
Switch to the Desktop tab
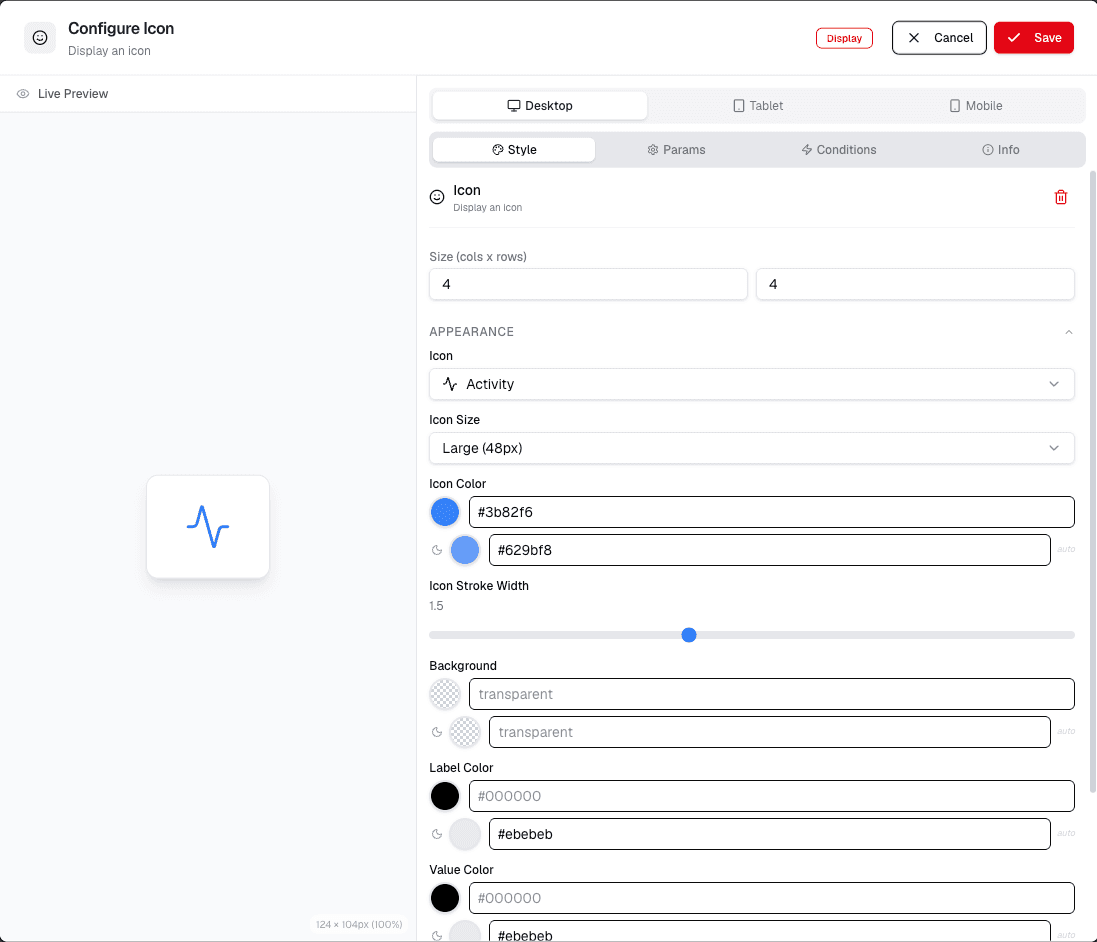(539, 106)
